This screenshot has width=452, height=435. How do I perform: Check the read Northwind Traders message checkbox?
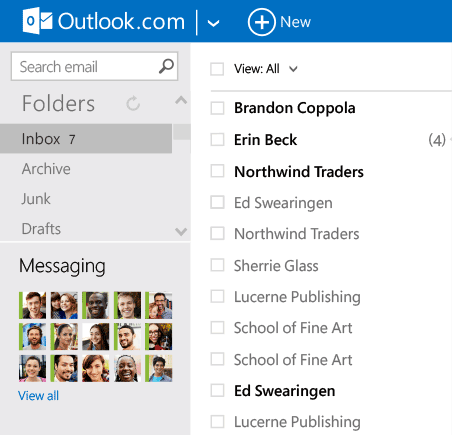217,233
